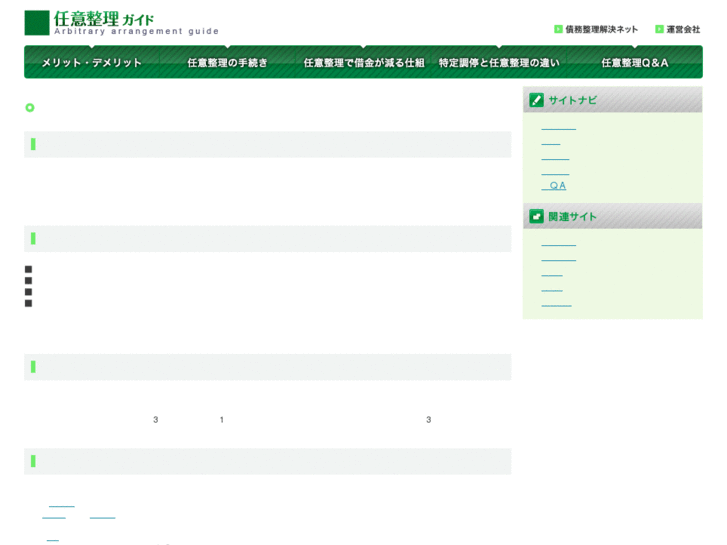Viewport: 727px width, 545px height.
Task: Select メリット・デメリット in the navigation bar
Action: click(x=92, y=63)
